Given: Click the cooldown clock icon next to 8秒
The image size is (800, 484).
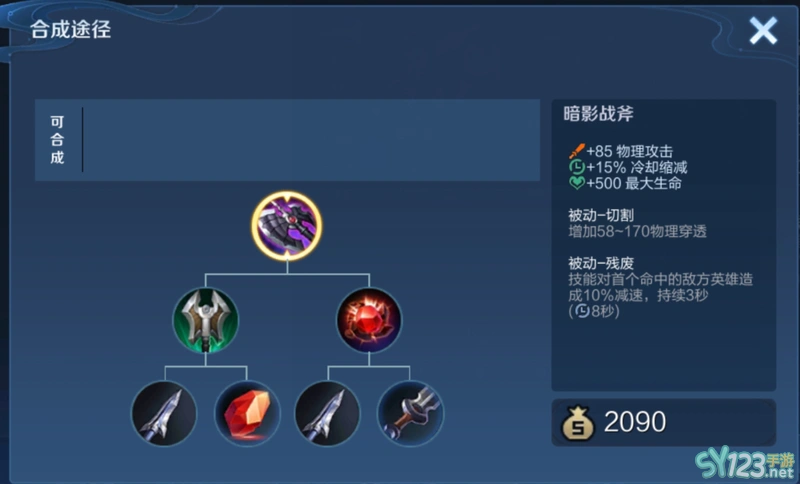Looking at the screenshot, I should (582, 311).
